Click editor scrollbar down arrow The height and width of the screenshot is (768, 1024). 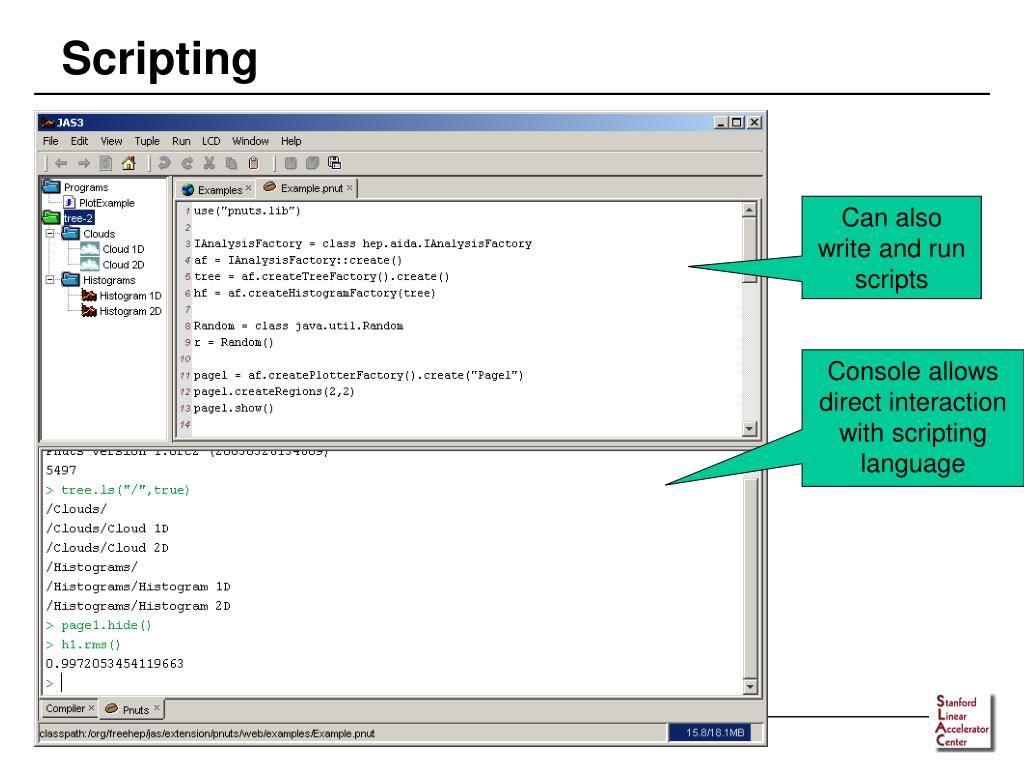click(x=750, y=428)
